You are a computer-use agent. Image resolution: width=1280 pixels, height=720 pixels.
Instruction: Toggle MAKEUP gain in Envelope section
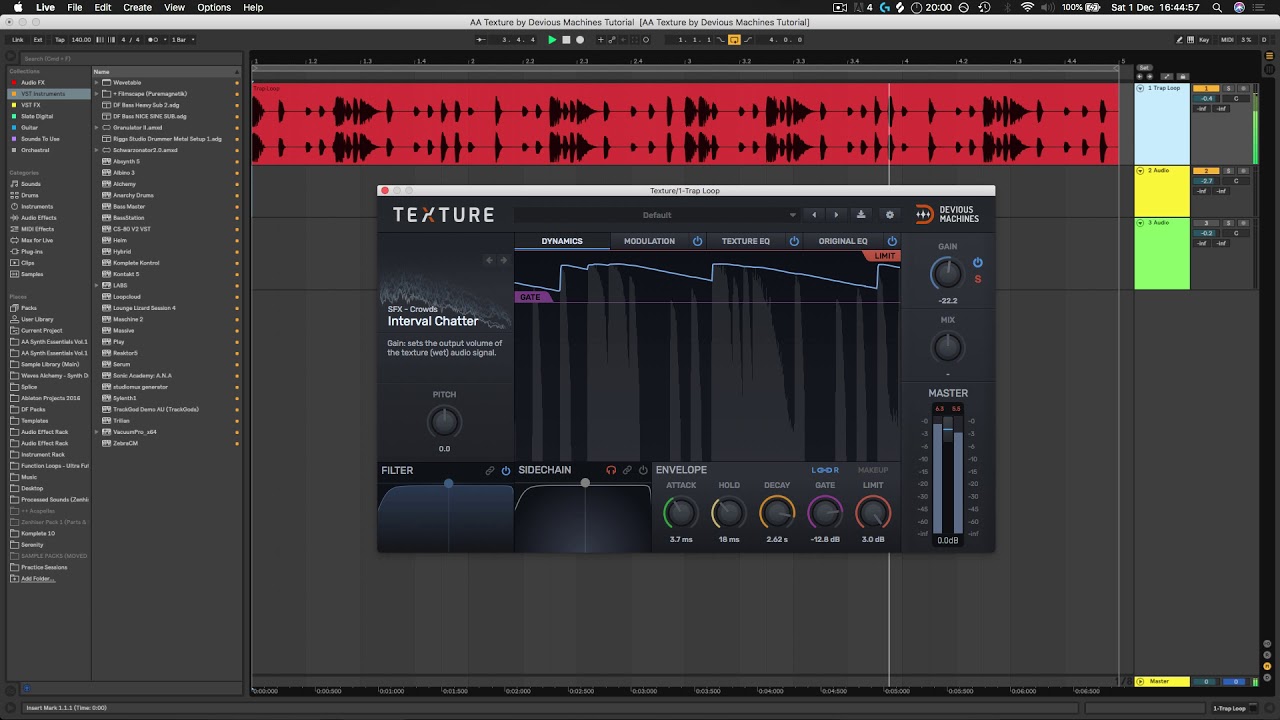click(873, 470)
